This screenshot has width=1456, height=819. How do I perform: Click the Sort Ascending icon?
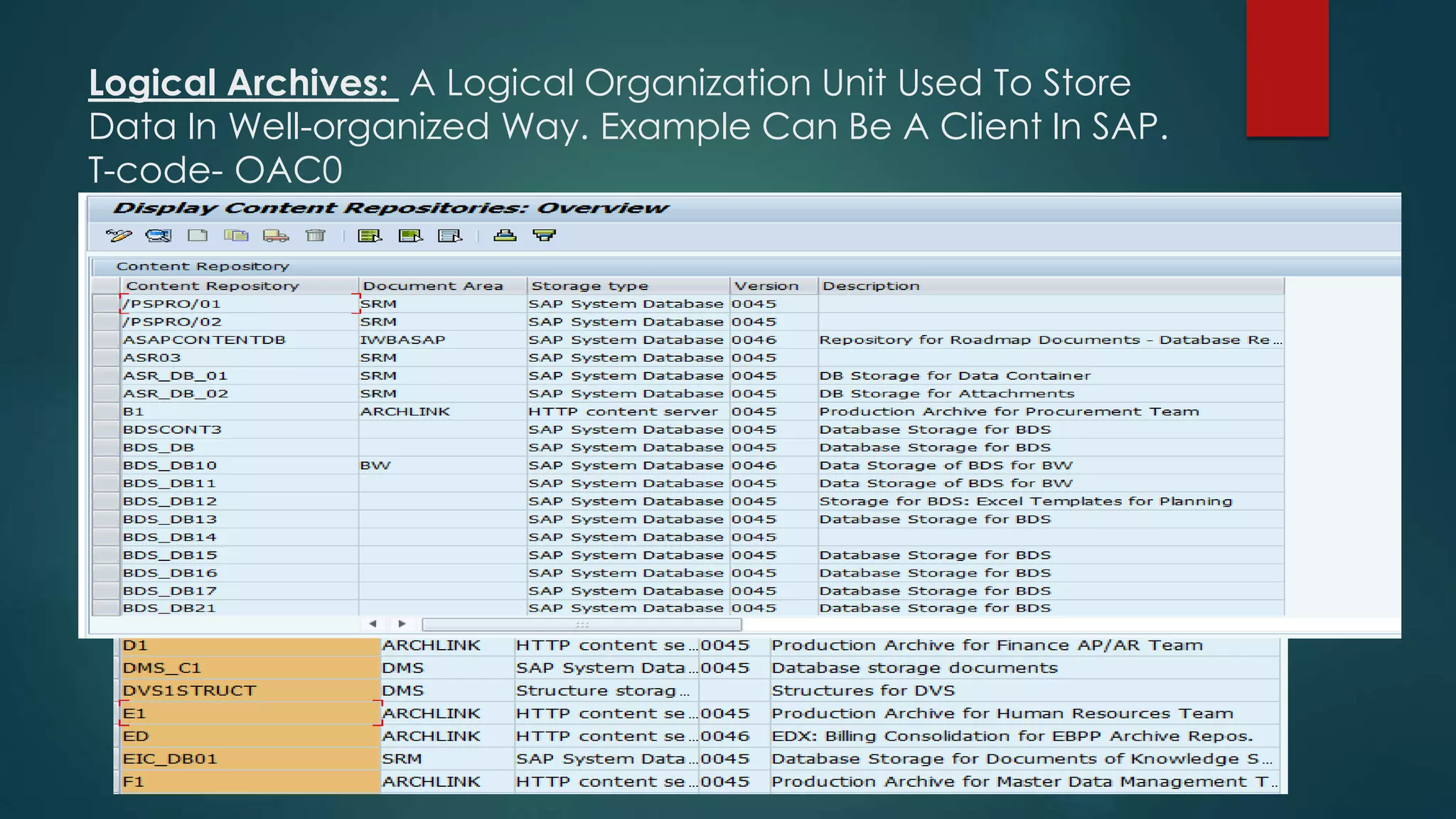tap(505, 235)
